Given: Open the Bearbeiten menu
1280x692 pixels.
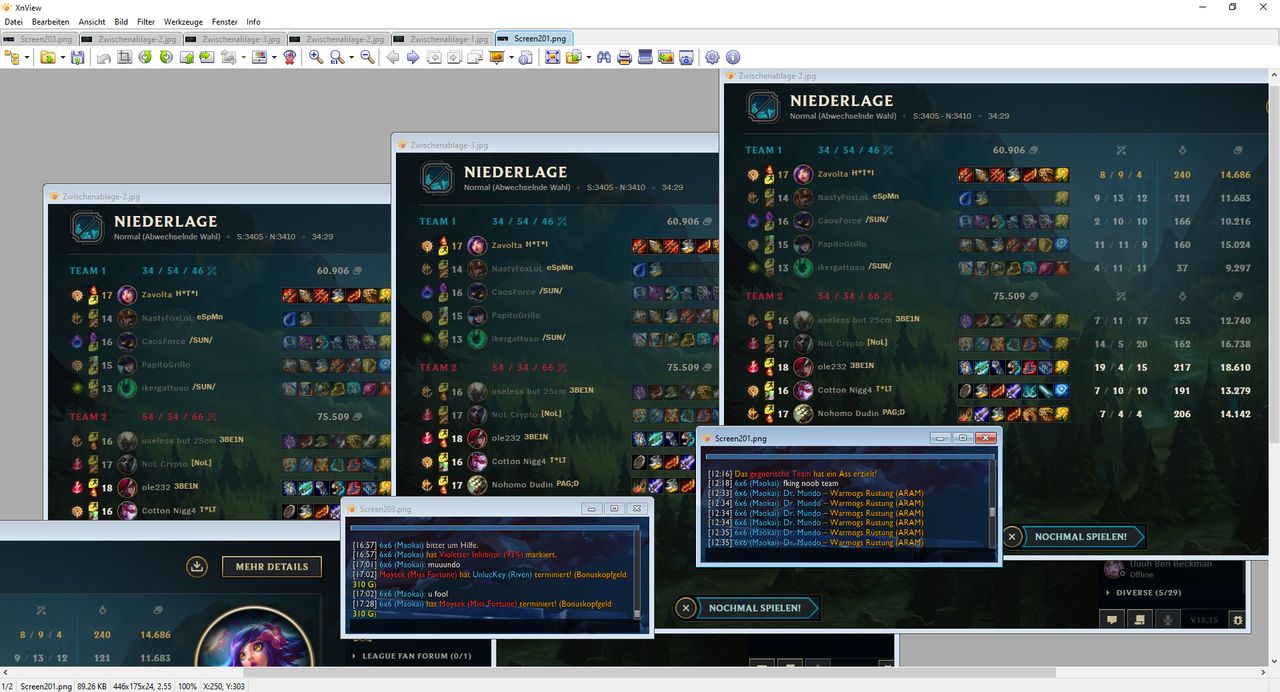Looking at the screenshot, I should (50, 21).
